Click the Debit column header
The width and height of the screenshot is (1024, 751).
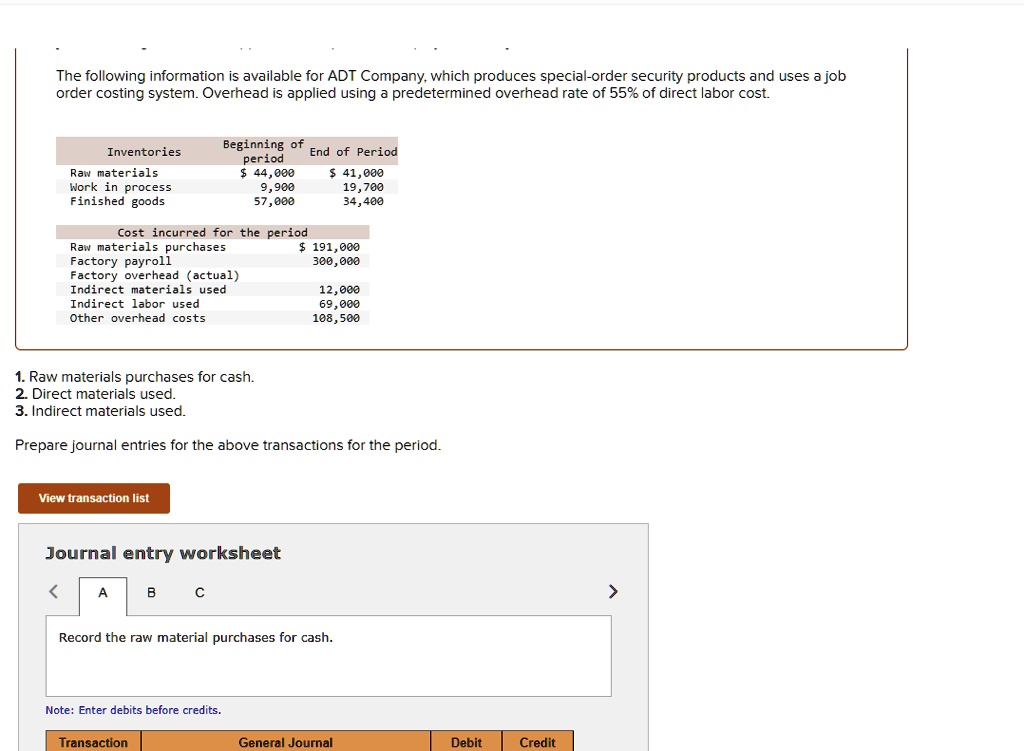(466, 742)
